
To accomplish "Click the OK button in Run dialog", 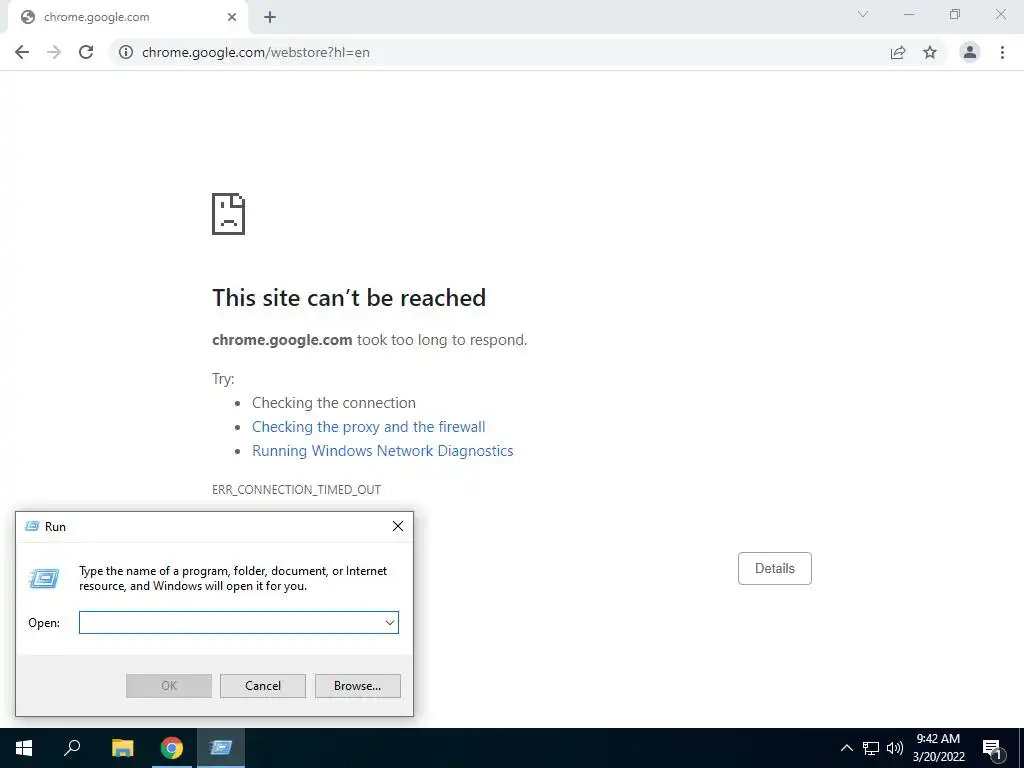I will [168, 686].
